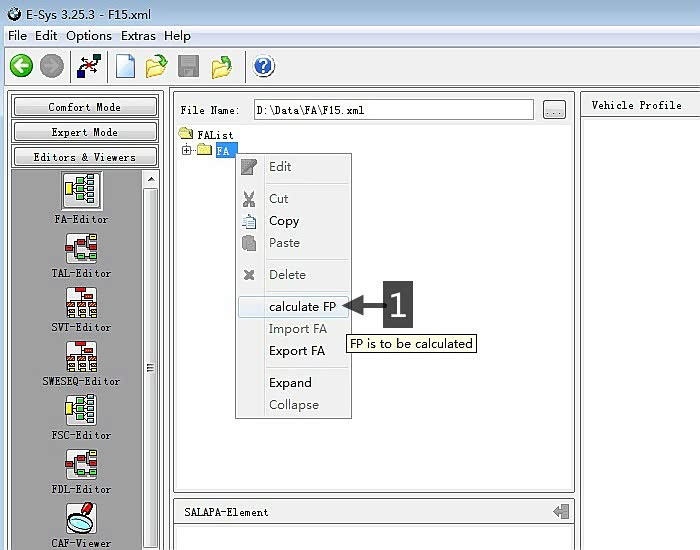Screen dimensions: 700x550
Task: Open the Extras menu
Action: tap(138, 36)
